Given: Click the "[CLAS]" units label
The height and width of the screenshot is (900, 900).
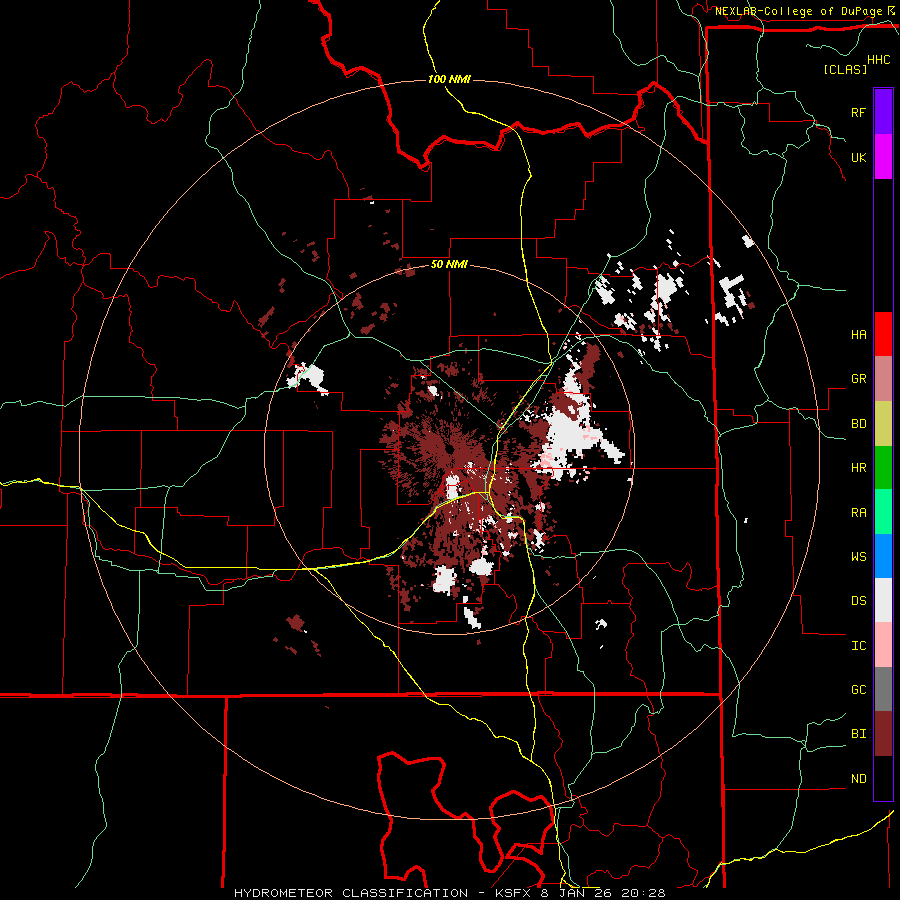Looking at the screenshot, I should (x=845, y=69).
